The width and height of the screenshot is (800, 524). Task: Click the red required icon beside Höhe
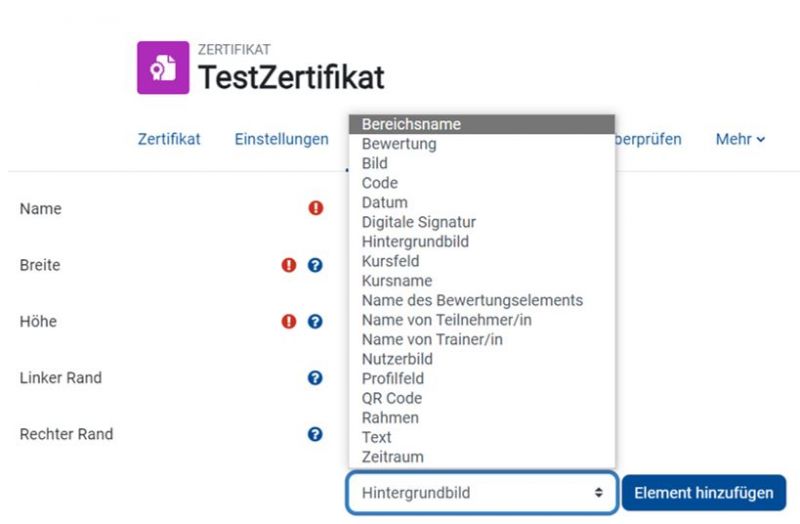(x=291, y=322)
